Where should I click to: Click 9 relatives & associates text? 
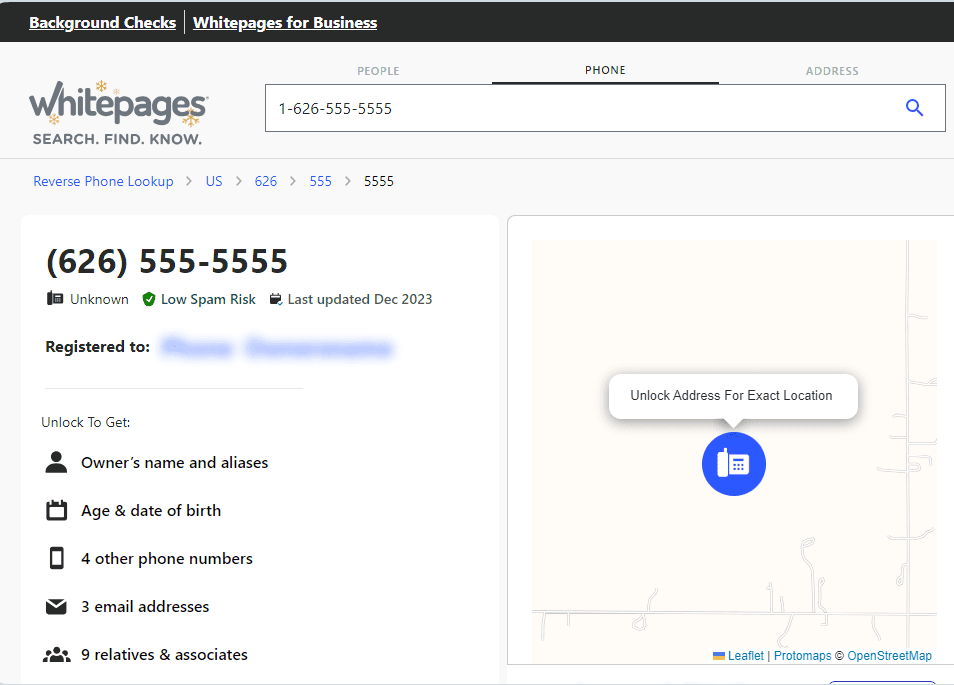pos(164,655)
